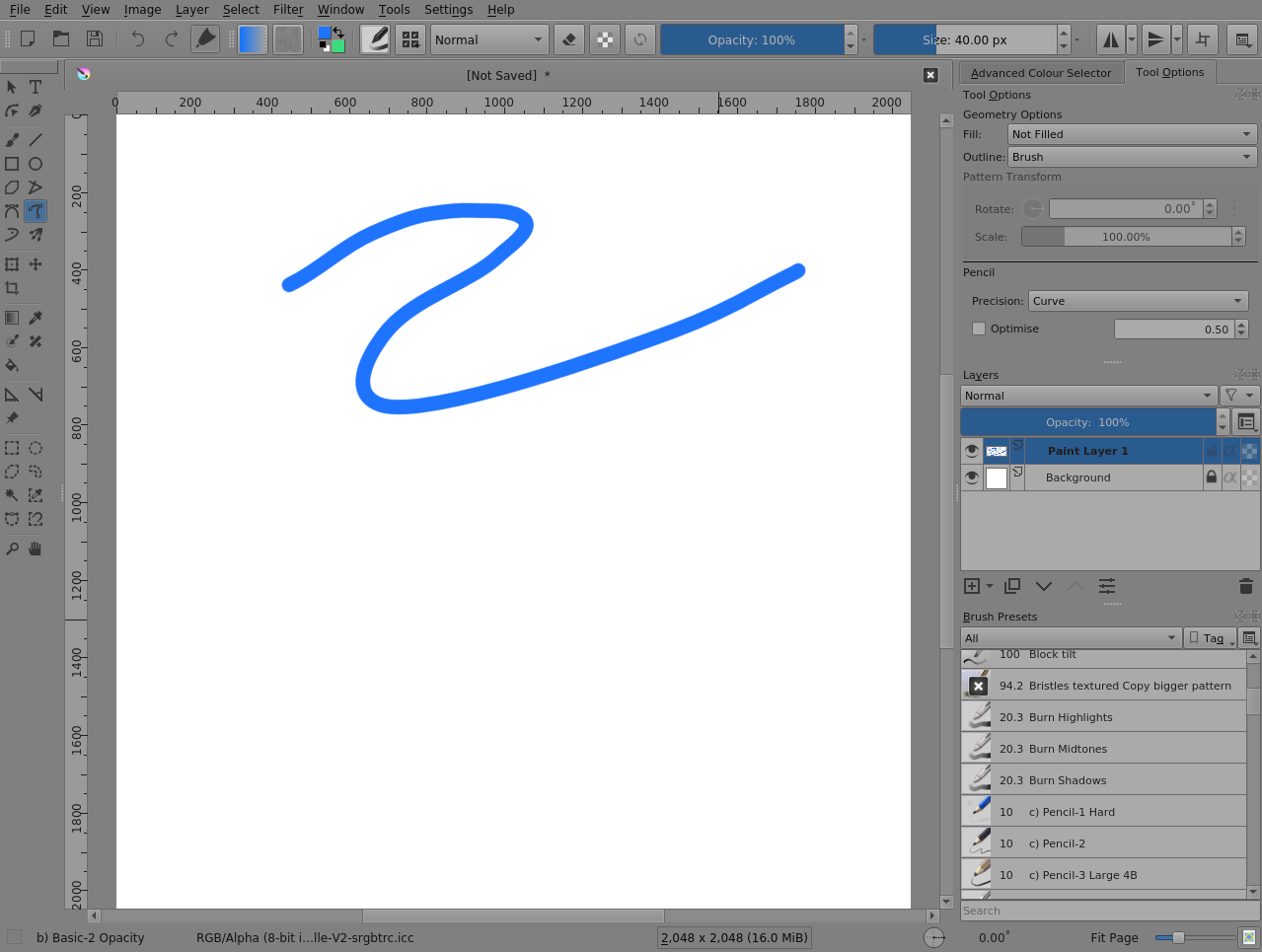The width and height of the screenshot is (1262, 952).
Task: Open the Fill dropdown set to Not Filled
Action: (1131, 133)
